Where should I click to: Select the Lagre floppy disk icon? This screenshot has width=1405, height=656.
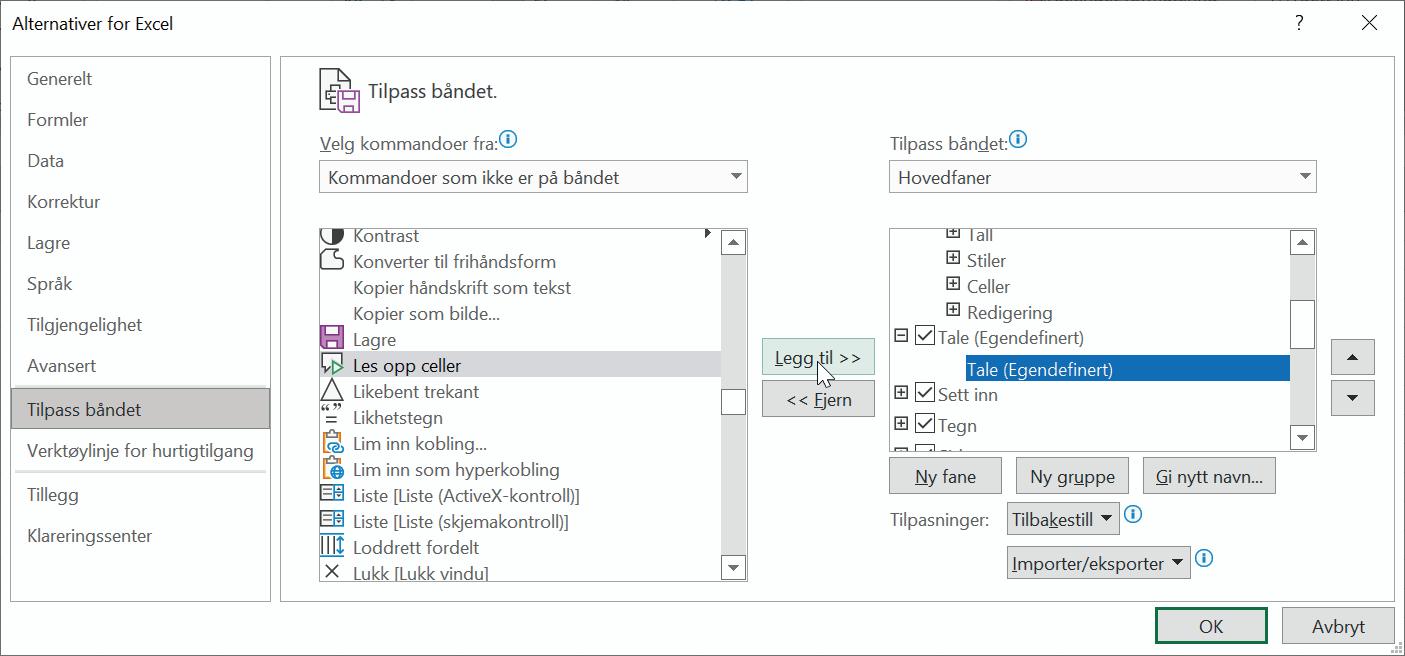[x=331, y=339]
